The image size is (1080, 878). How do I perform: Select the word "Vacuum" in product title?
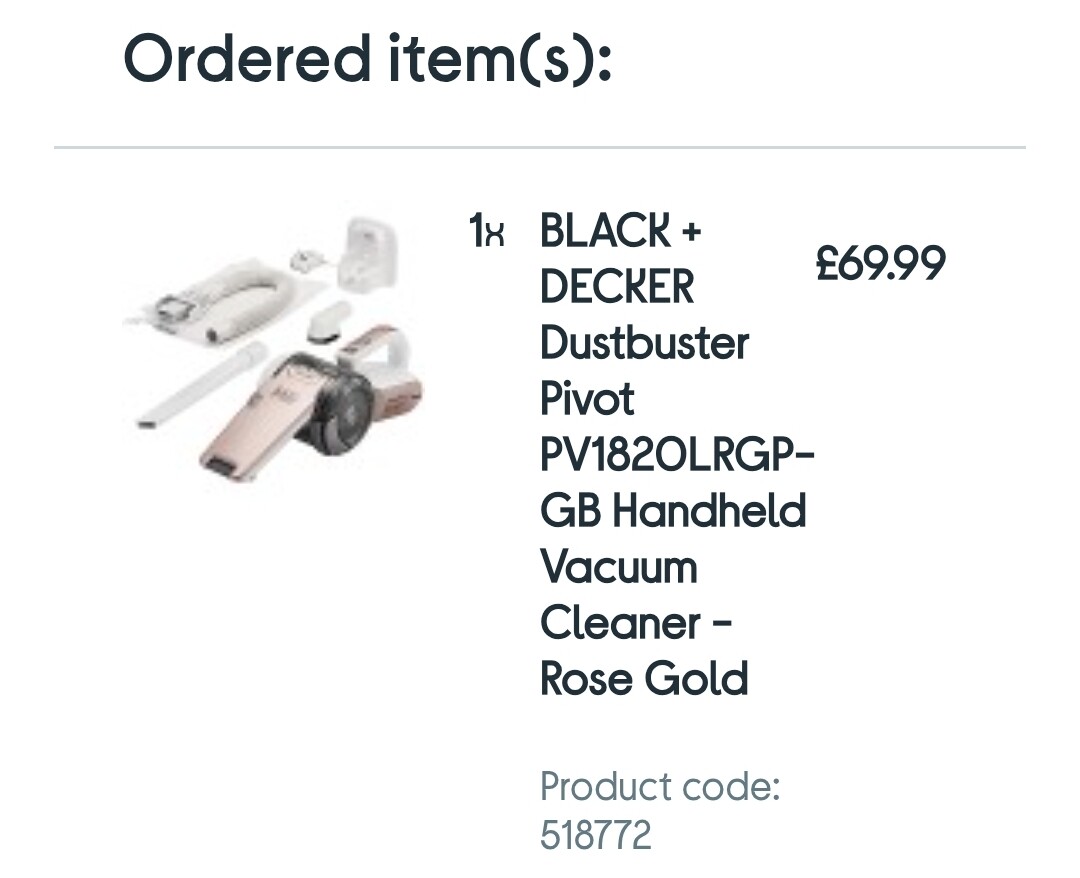click(x=619, y=568)
